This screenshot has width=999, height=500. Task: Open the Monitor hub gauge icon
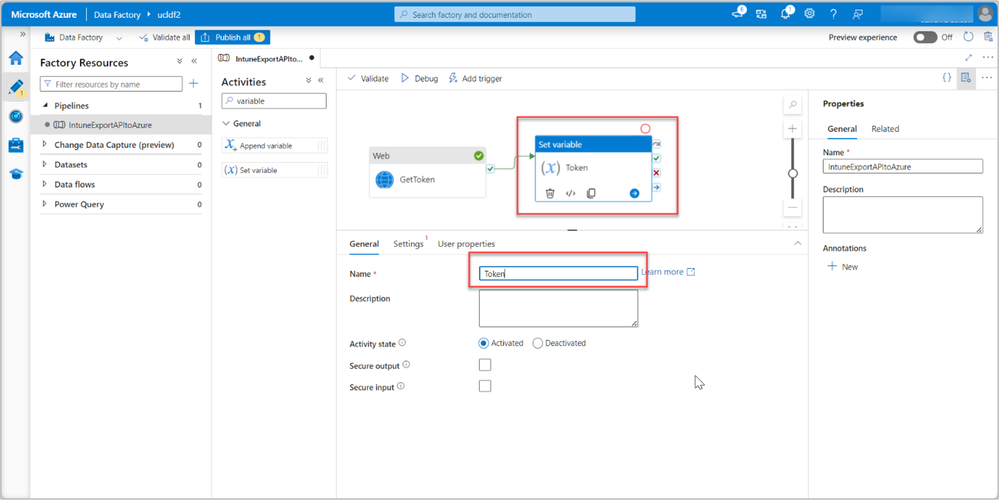point(15,117)
